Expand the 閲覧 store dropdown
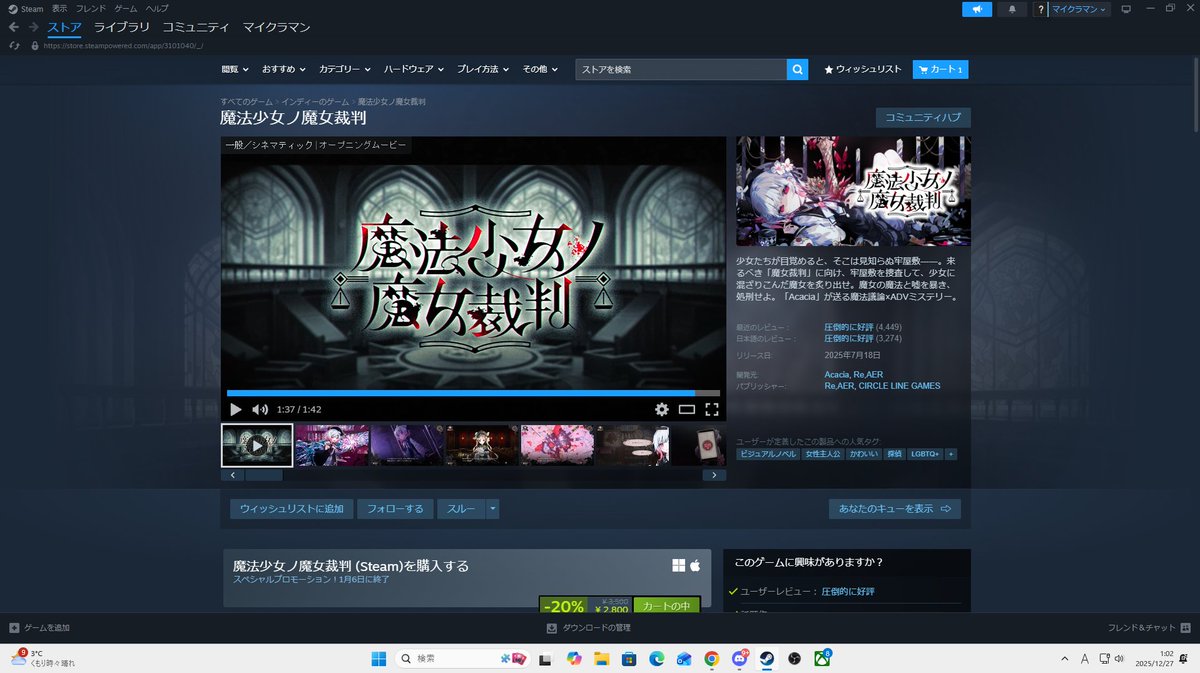The width and height of the screenshot is (1200, 673). click(x=235, y=70)
